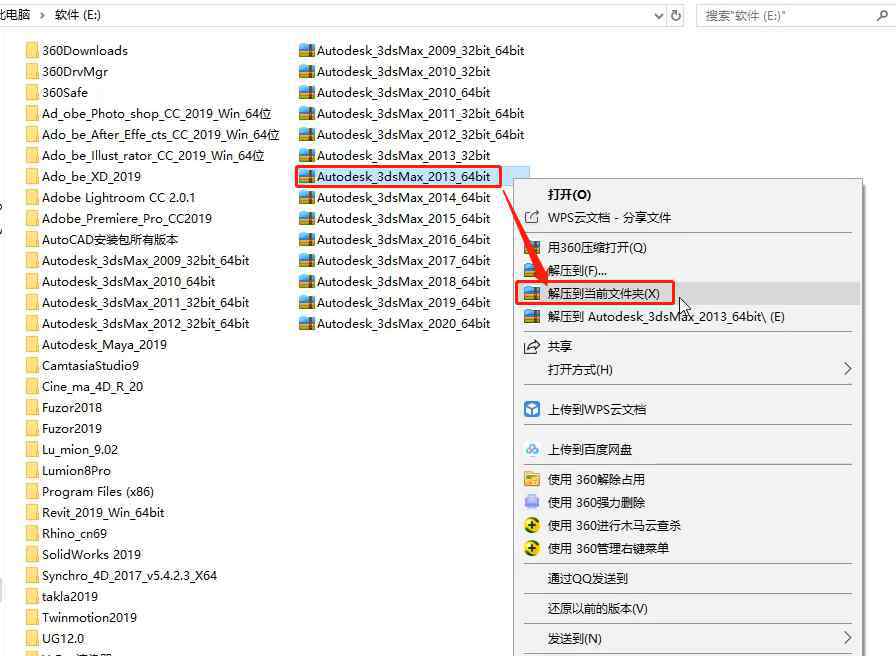Select the Autodesk_3dsMax_2009_32bit_64bit archive icon
896x656 pixels.
click(307, 50)
